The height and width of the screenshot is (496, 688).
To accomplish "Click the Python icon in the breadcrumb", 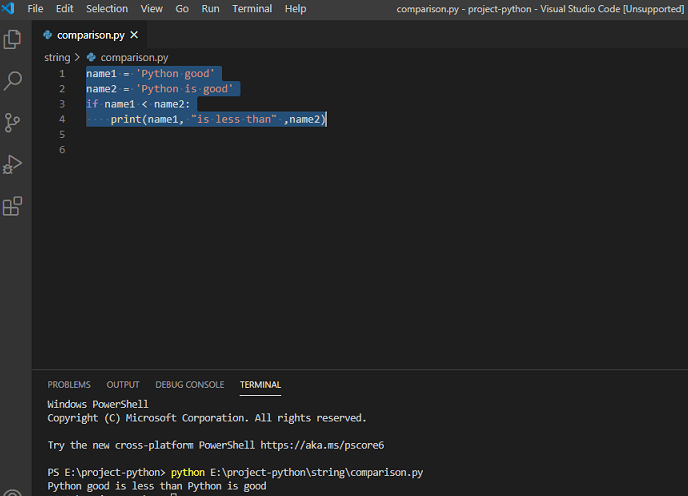I will click(91, 58).
